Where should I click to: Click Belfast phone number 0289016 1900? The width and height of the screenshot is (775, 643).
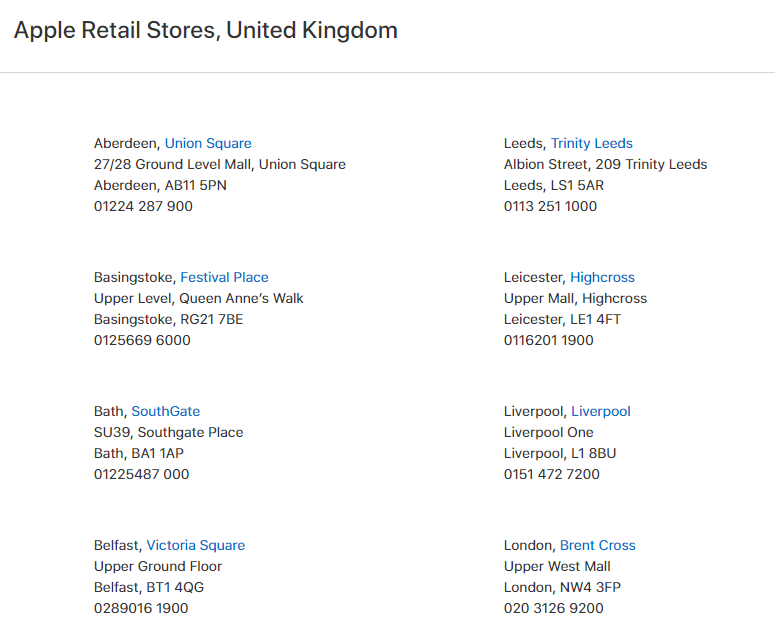pos(141,608)
